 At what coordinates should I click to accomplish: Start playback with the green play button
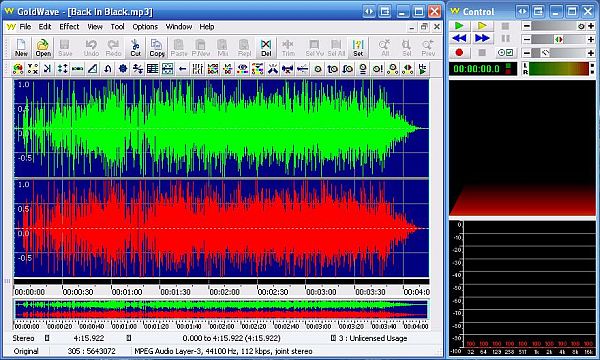pyautogui.click(x=459, y=26)
